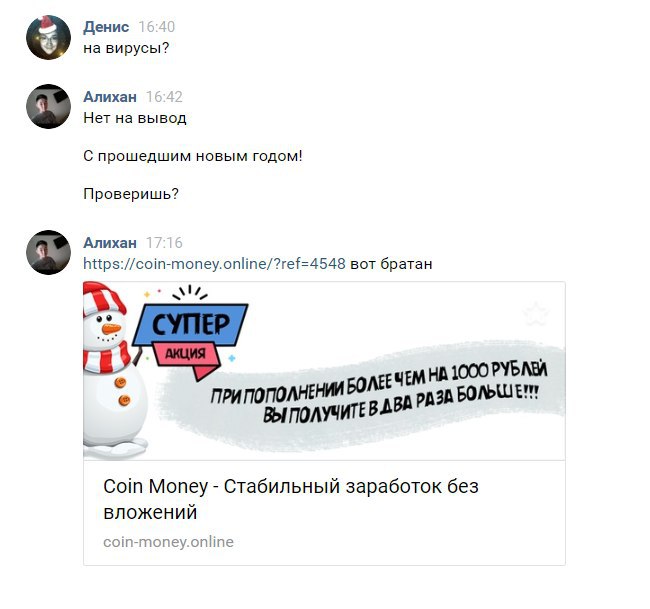Follow the coin-money.online/?ref=4548 hyperlink
650x609 pixels.
point(214,264)
